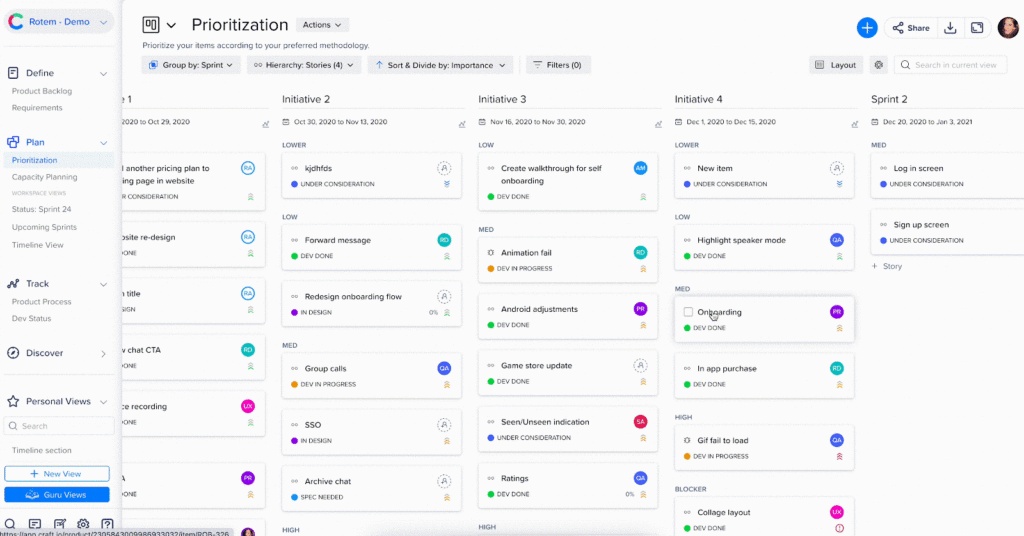Click the chart icon in Initiative 2 header
The image size is (1024, 536).
[462, 124]
